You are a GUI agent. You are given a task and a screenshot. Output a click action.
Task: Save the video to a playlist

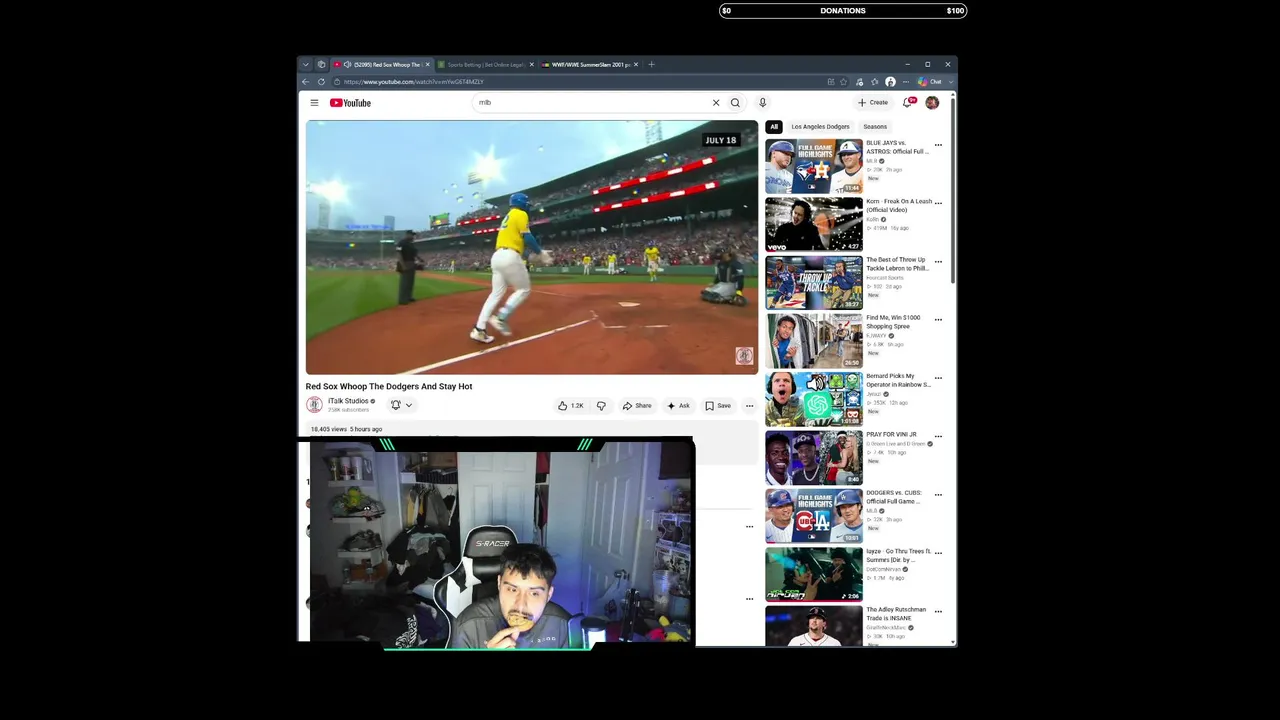[x=718, y=406]
